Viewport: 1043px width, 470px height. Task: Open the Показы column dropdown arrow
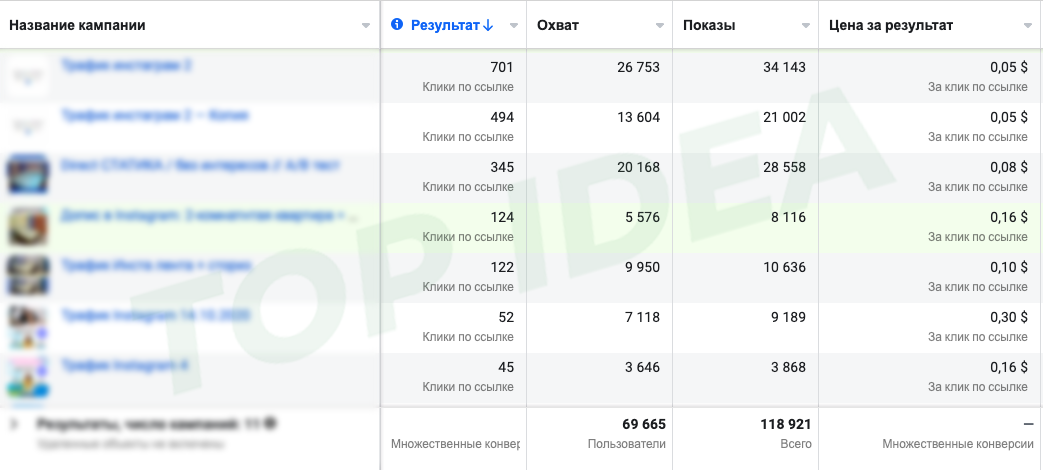click(x=806, y=26)
